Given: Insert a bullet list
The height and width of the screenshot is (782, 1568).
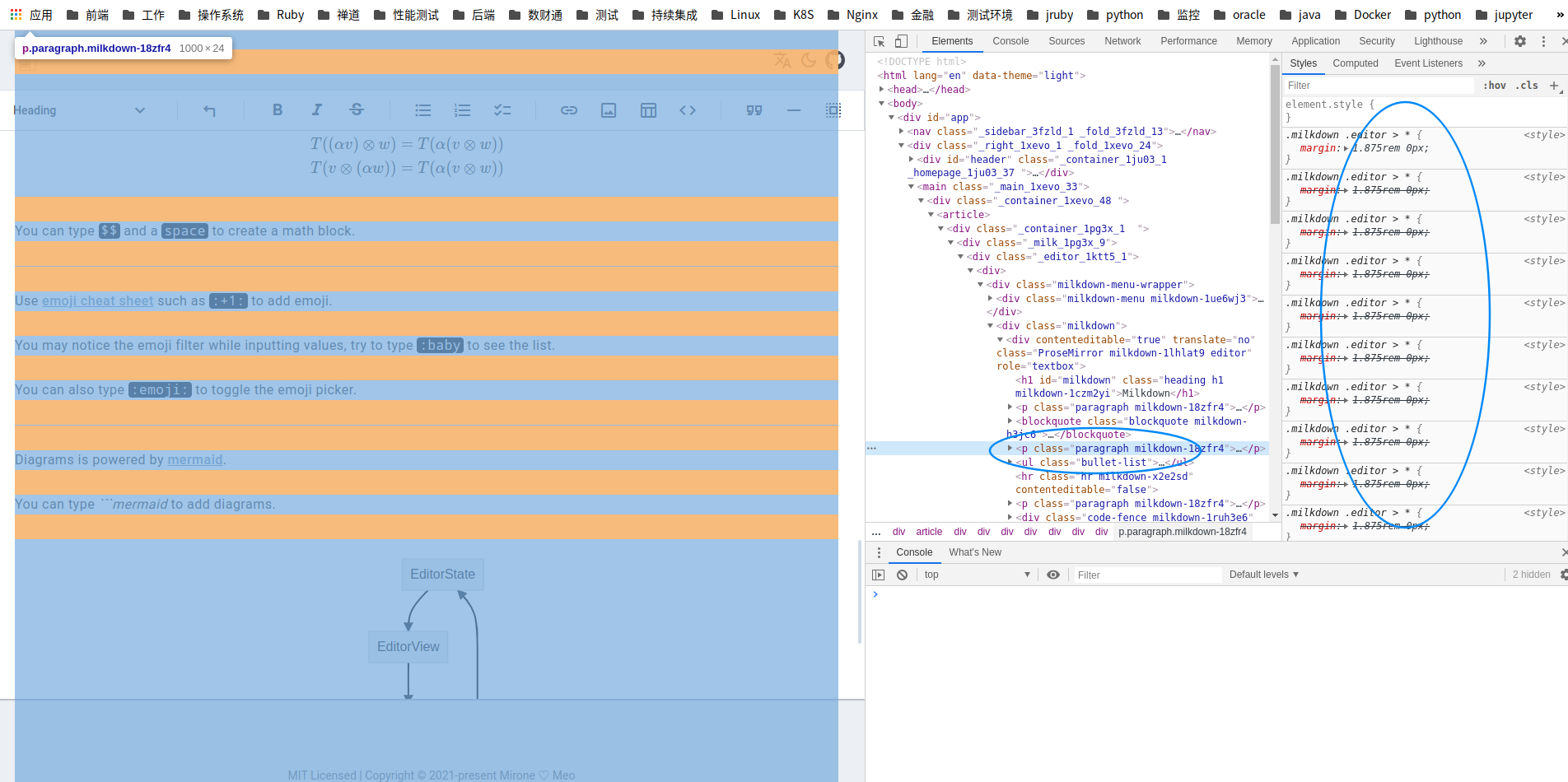Looking at the screenshot, I should (423, 109).
